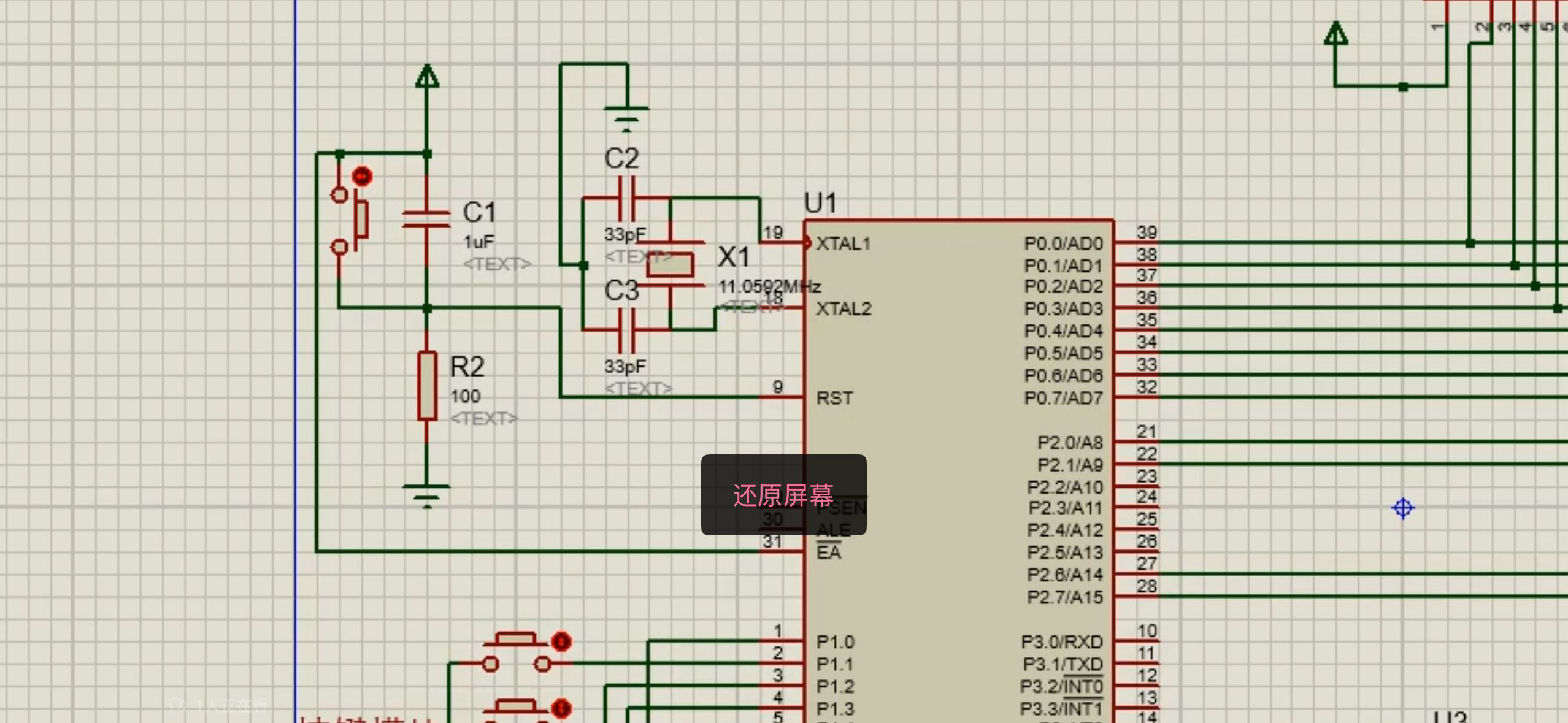This screenshot has height=723, width=1568.
Task: Click the EA pin label
Action: click(x=828, y=552)
